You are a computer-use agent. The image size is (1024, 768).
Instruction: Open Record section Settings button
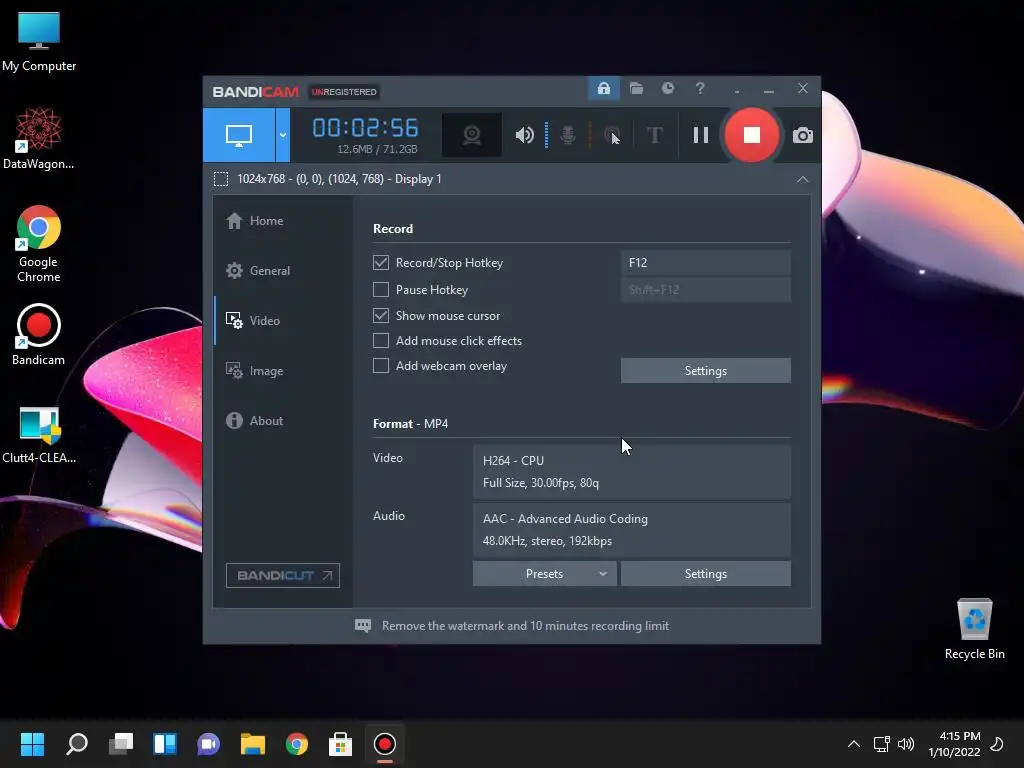coord(705,370)
